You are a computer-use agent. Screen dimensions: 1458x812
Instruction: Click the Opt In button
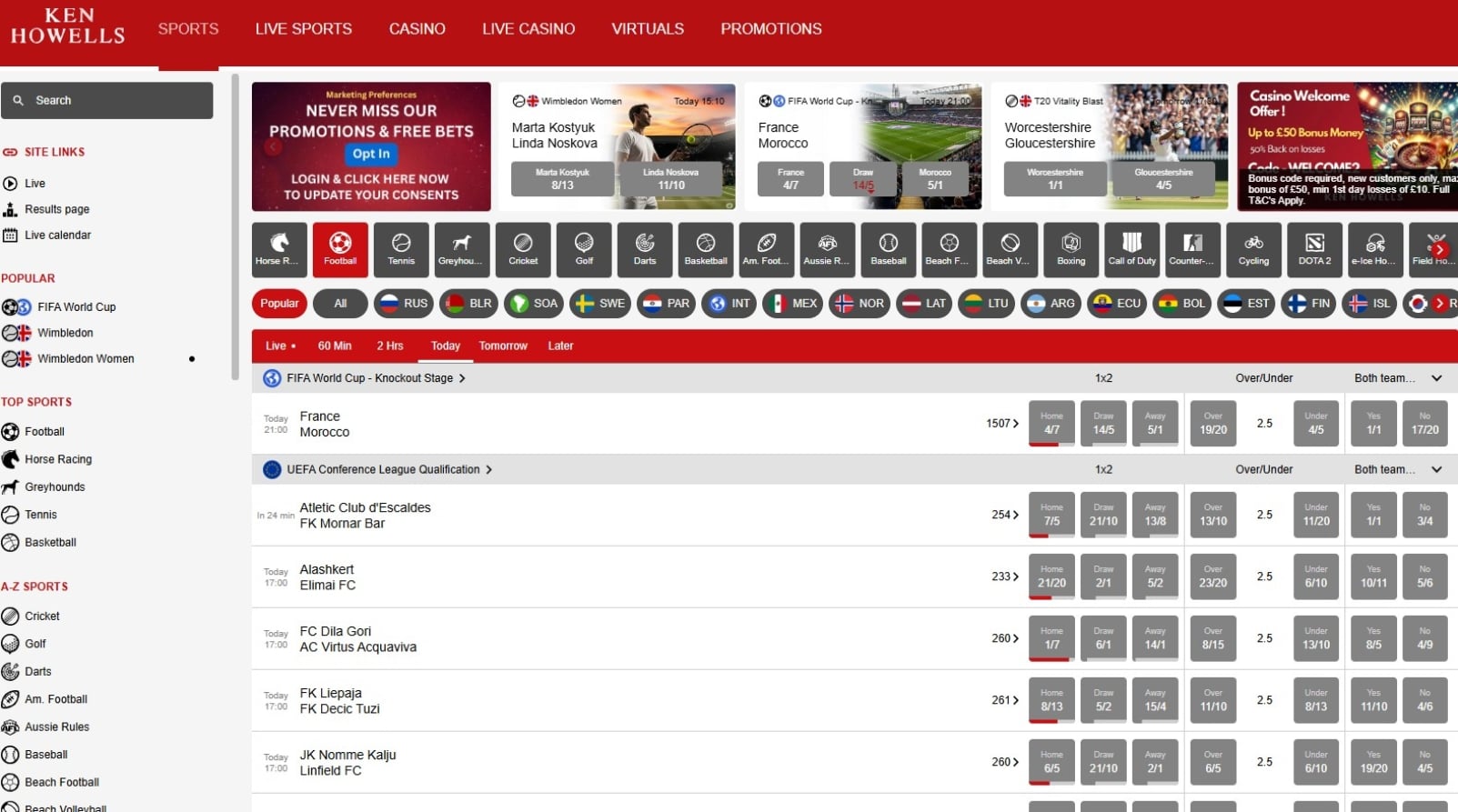pos(371,154)
